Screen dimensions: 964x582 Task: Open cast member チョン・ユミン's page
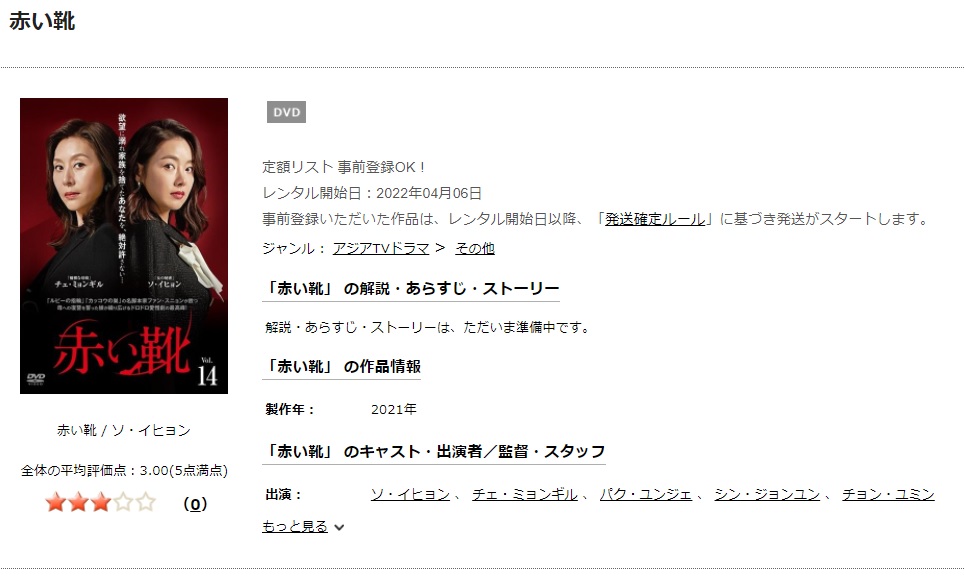click(888, 495)
